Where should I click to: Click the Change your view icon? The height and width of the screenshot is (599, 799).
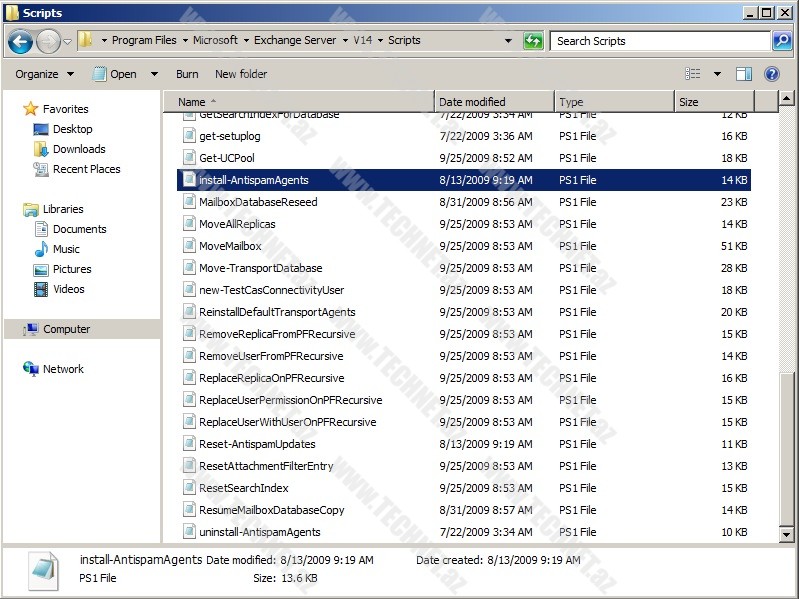[x=693, y=74]
